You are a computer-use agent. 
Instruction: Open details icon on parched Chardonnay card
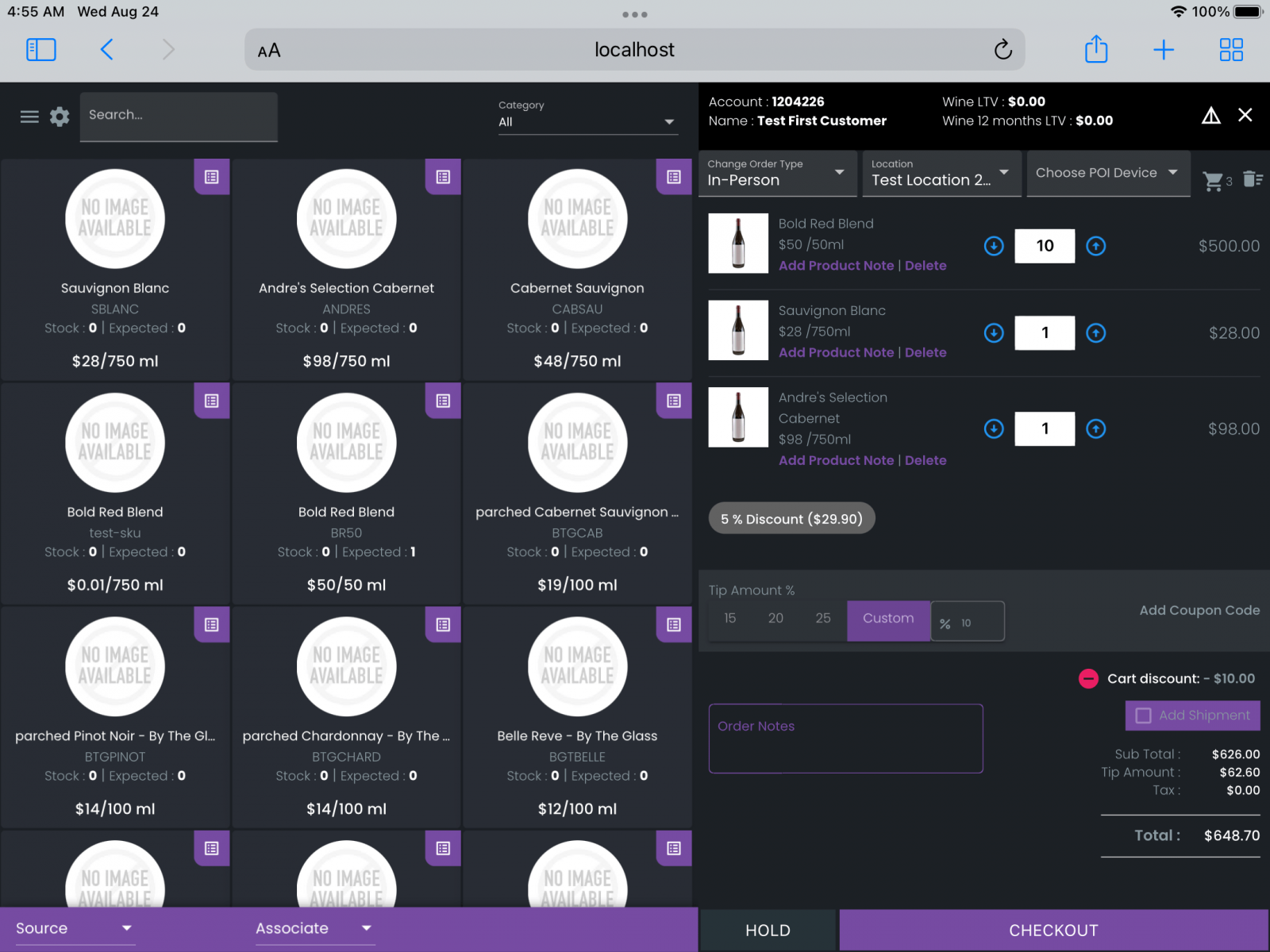443,624
